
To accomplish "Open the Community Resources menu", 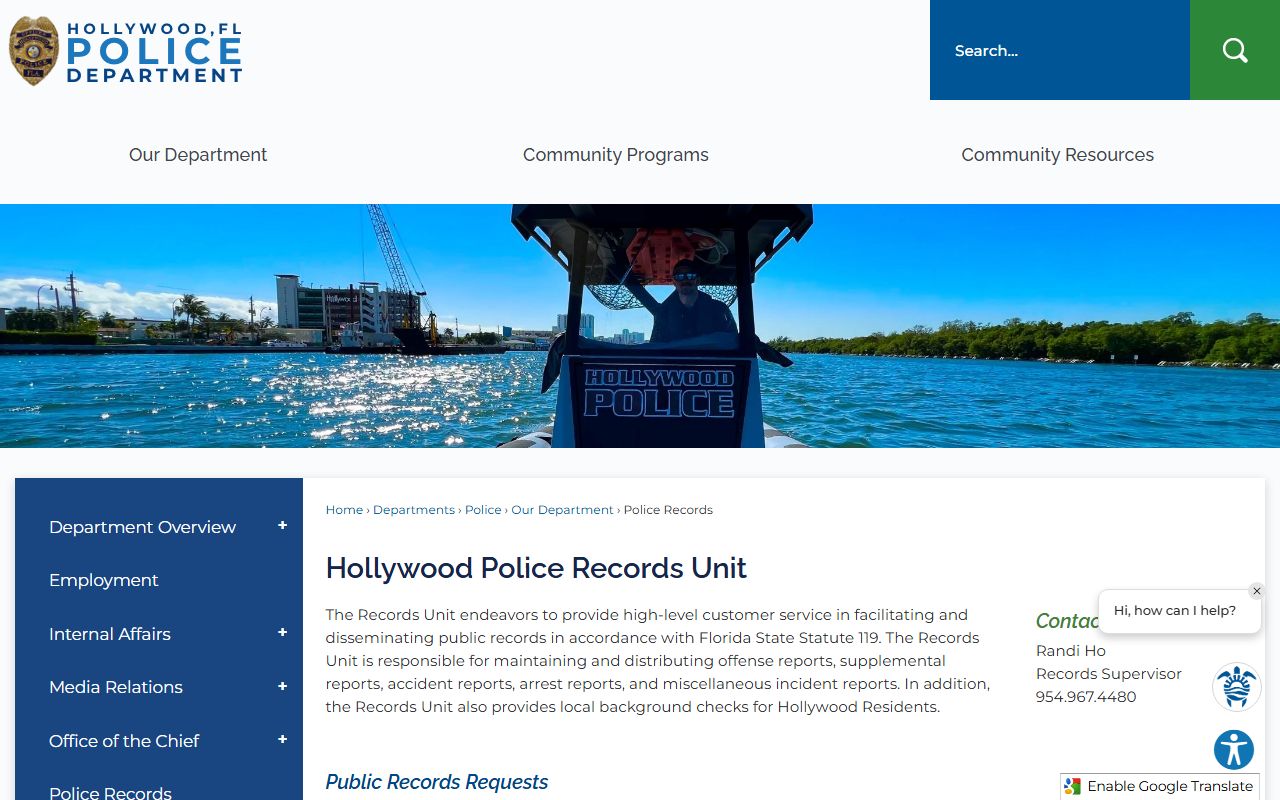I will coord(1057,155).
